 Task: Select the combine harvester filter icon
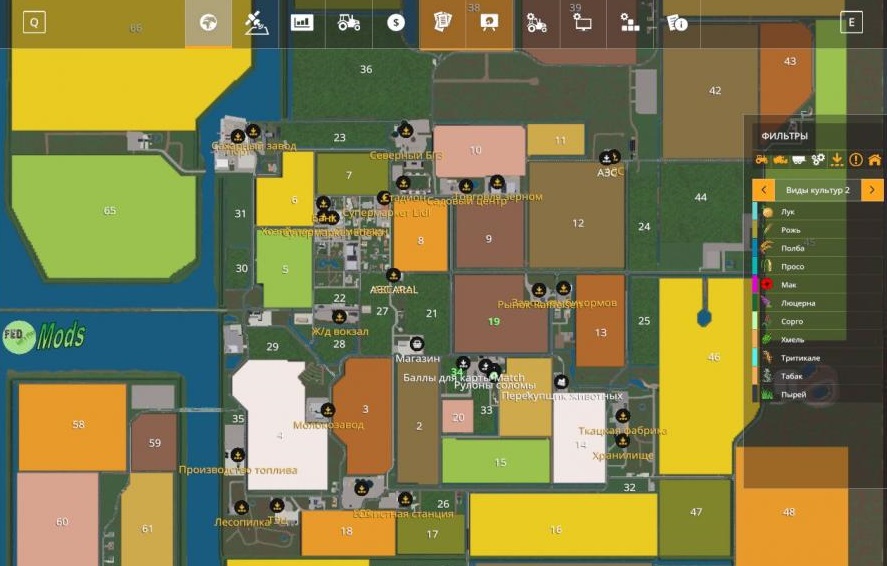(x=780, y=160)
